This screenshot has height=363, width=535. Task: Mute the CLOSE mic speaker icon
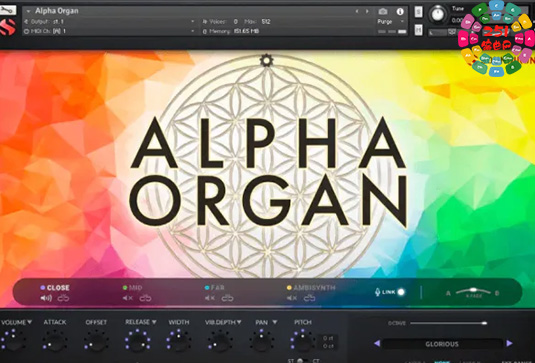(x=46, y=298)
